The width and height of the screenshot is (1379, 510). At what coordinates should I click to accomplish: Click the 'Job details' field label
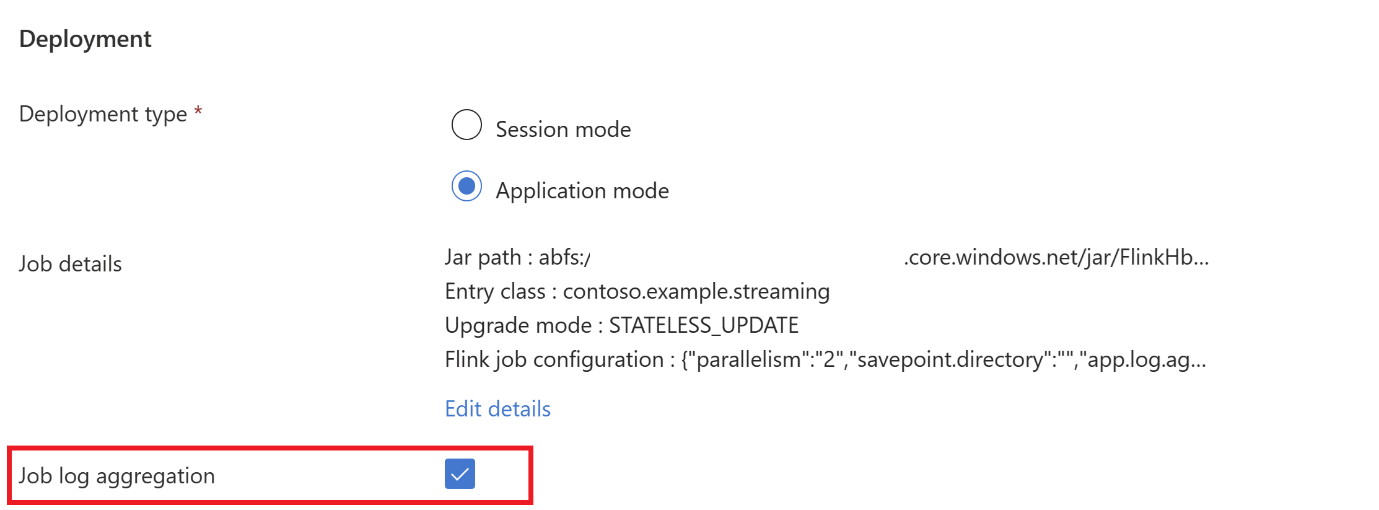pyautogui.click(x=70, y=264)
